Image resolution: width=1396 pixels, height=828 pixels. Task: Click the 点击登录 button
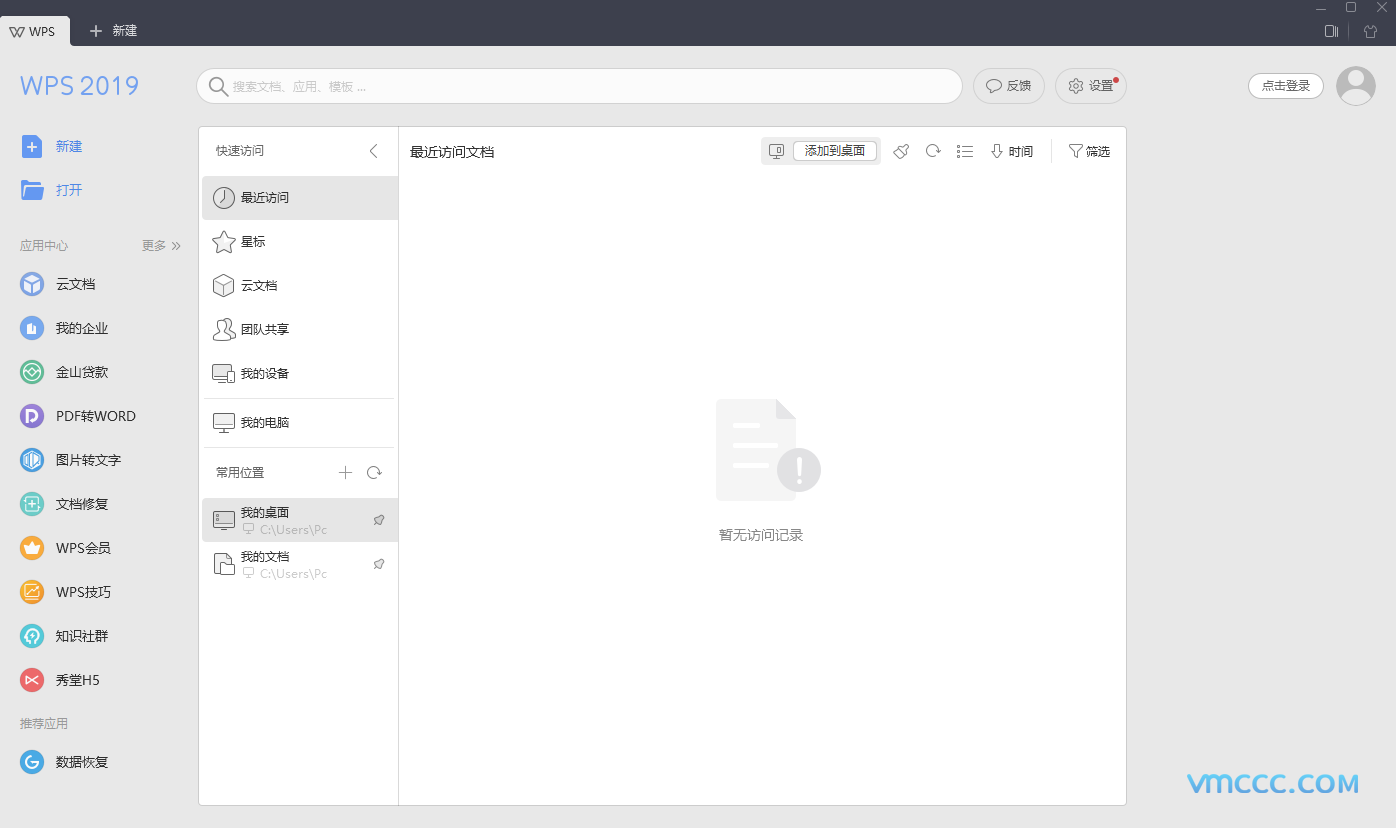1285,86
